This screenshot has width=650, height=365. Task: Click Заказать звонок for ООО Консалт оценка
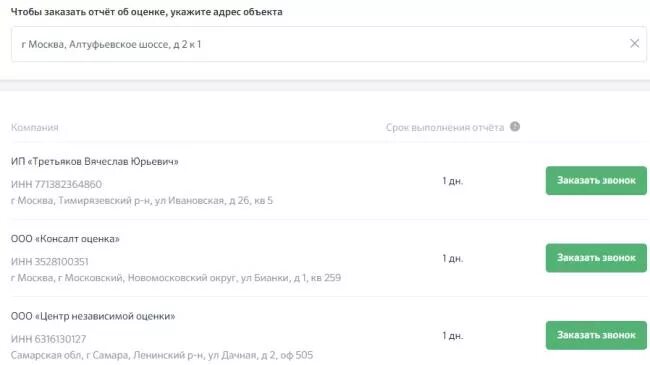[596, 258]
